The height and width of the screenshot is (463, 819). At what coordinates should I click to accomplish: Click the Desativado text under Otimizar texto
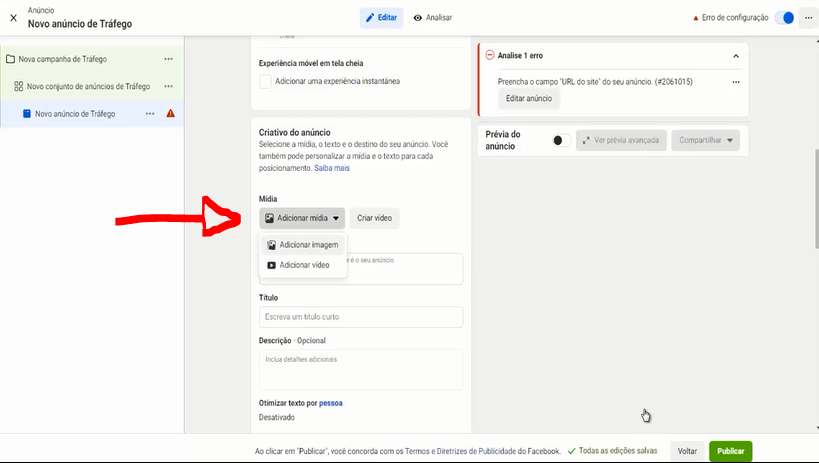point(277,417)
